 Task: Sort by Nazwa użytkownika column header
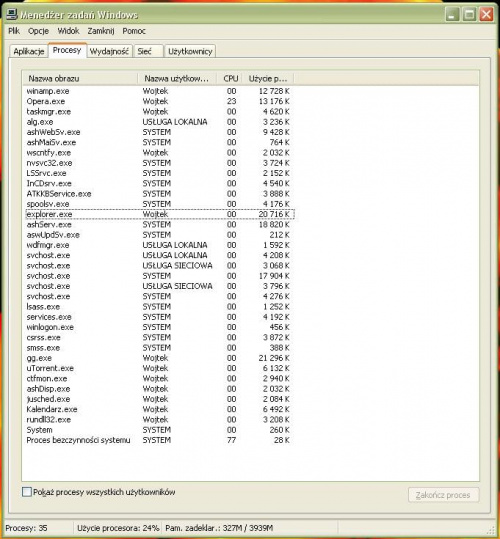[177, 78]
